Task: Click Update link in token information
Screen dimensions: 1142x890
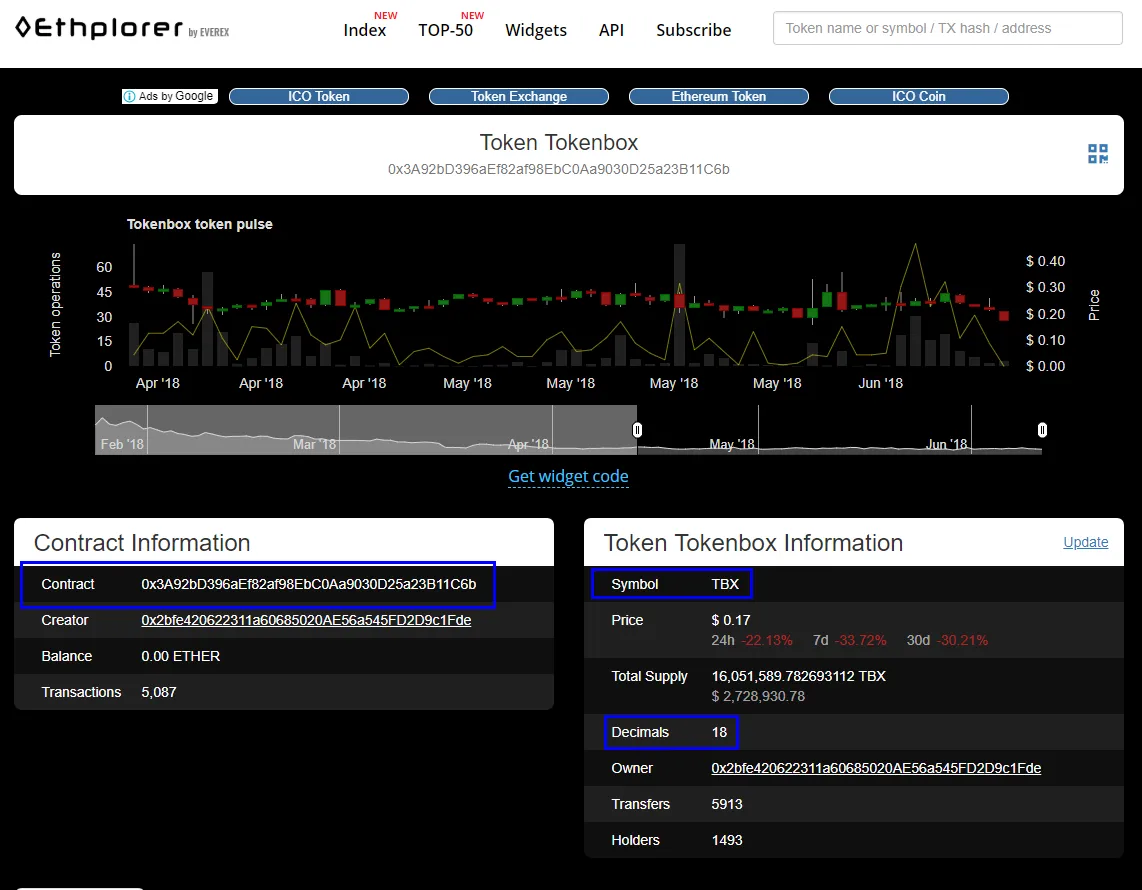Action: [x=1085, y=542]
